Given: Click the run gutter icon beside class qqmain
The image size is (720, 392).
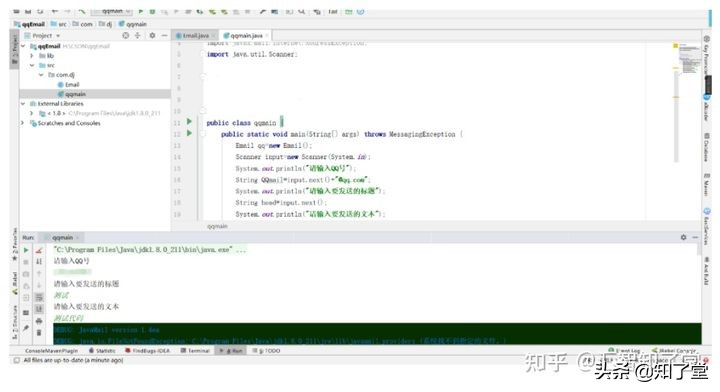Looking at the screenshot, I should [189, 122].
